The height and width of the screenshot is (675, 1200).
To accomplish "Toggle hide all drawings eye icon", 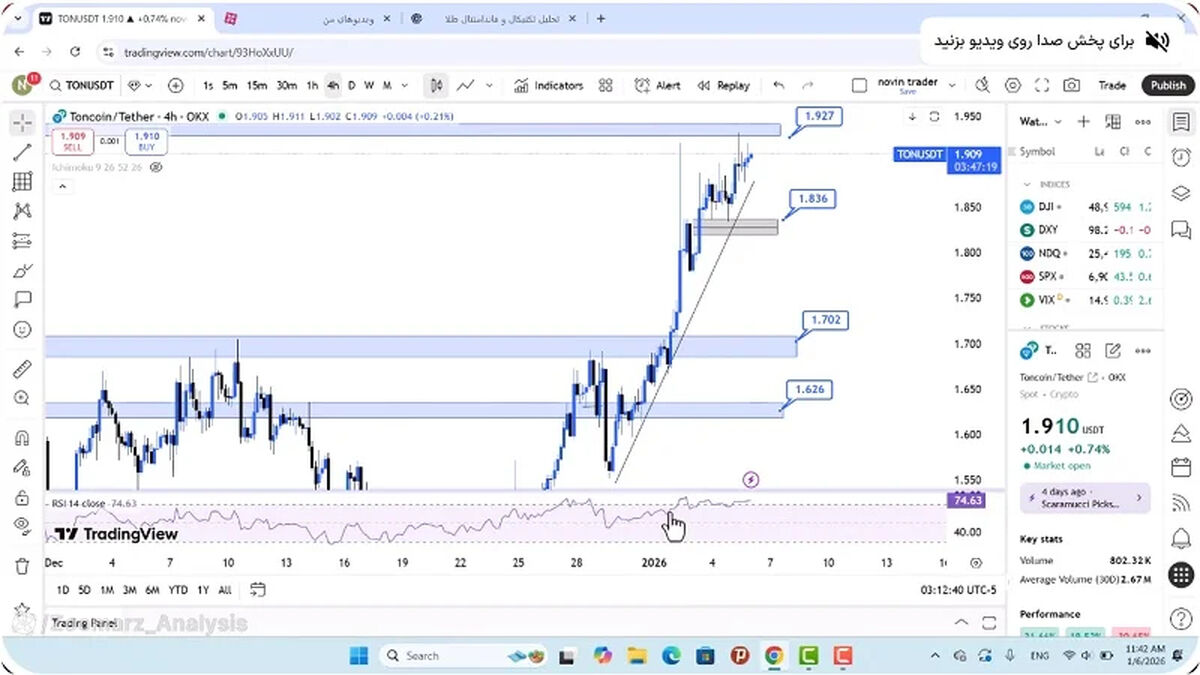I will pyautogui.click(x=22, y=526).
